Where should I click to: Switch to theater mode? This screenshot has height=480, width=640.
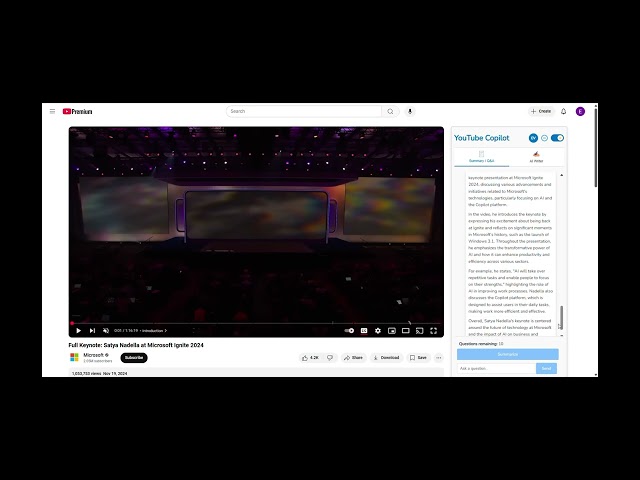tap(405, 331)
